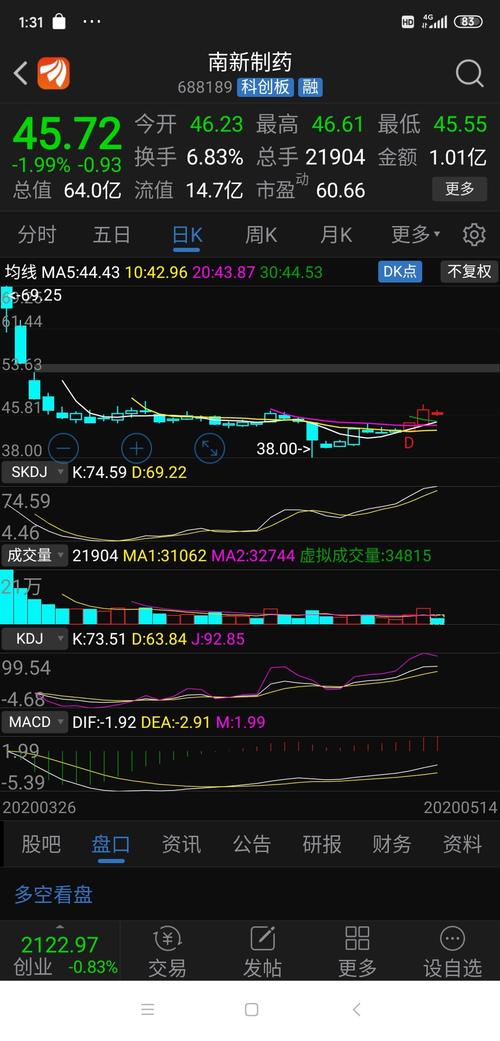Expand the KDJ indicator dropdown
The image size is (500, 1041).
click(x=35, y=639)
